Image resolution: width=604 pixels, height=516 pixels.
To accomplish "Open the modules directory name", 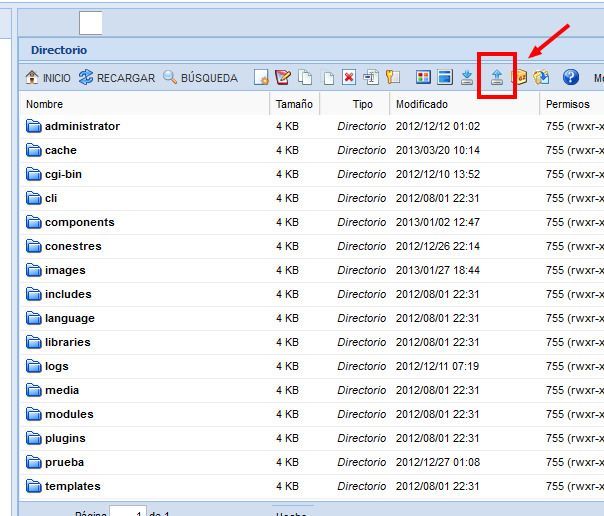I will pos(69,414).
